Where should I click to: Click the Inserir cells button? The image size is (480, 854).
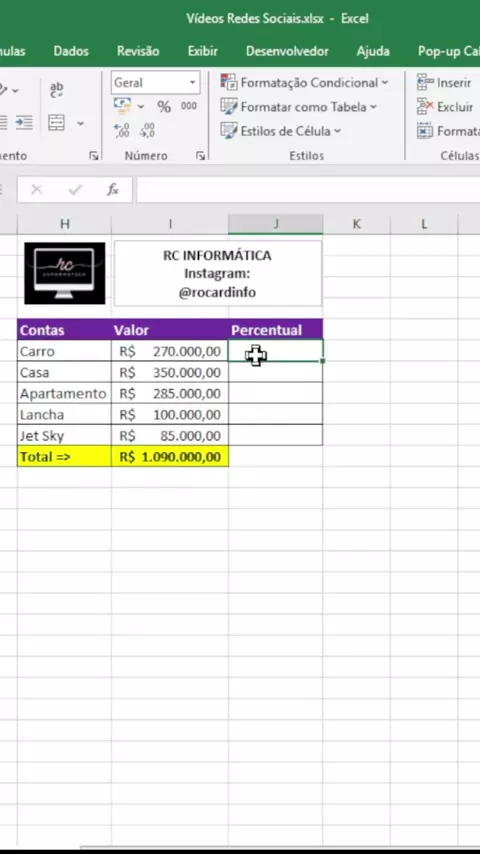pos(444,83)
